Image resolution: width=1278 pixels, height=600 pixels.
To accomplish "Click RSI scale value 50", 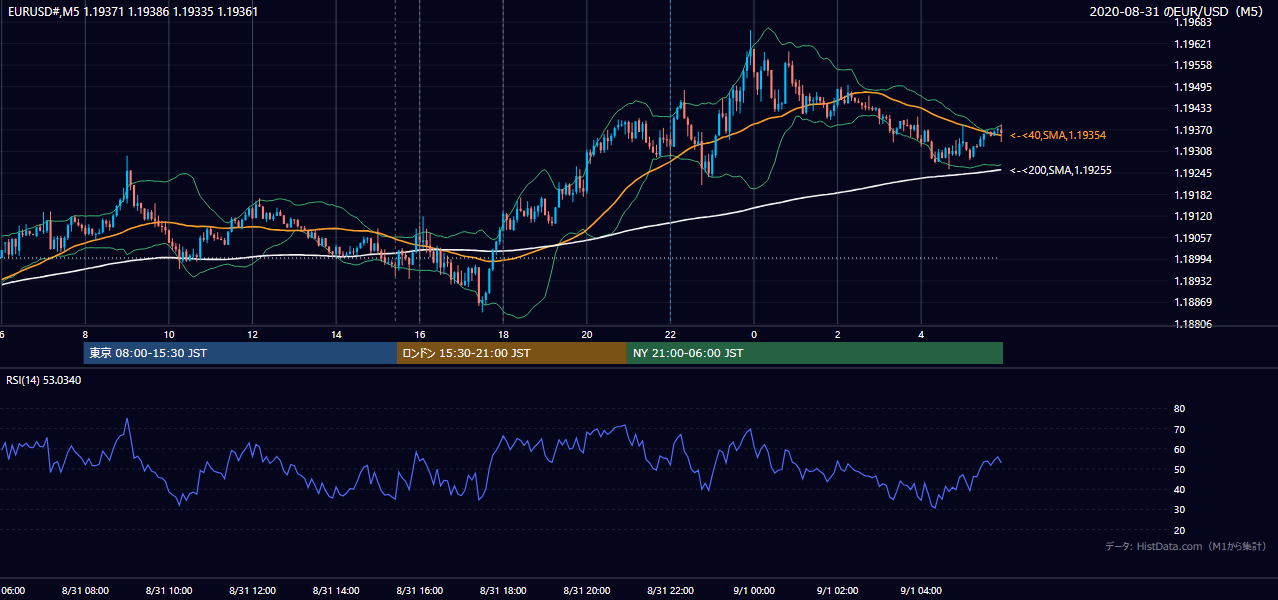I will pyautogui.click(x=1180, y=469).
